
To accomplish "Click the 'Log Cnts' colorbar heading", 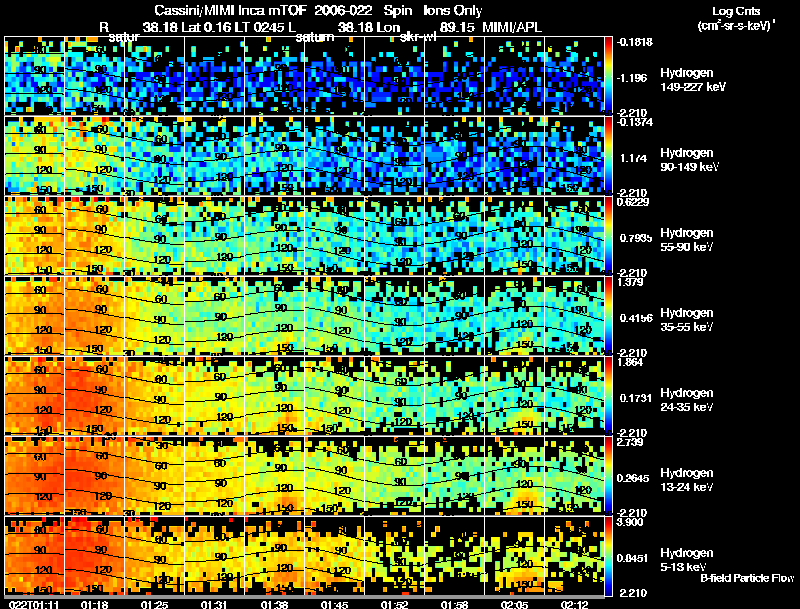I will [x=736, y=11].
